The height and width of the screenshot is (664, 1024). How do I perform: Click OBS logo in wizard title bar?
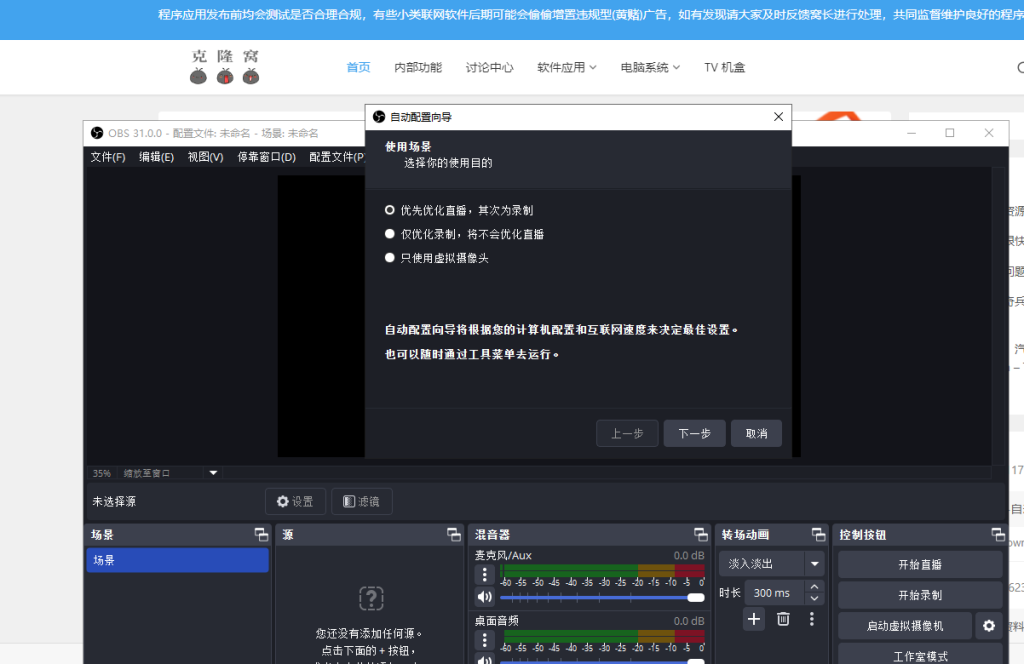379,117
